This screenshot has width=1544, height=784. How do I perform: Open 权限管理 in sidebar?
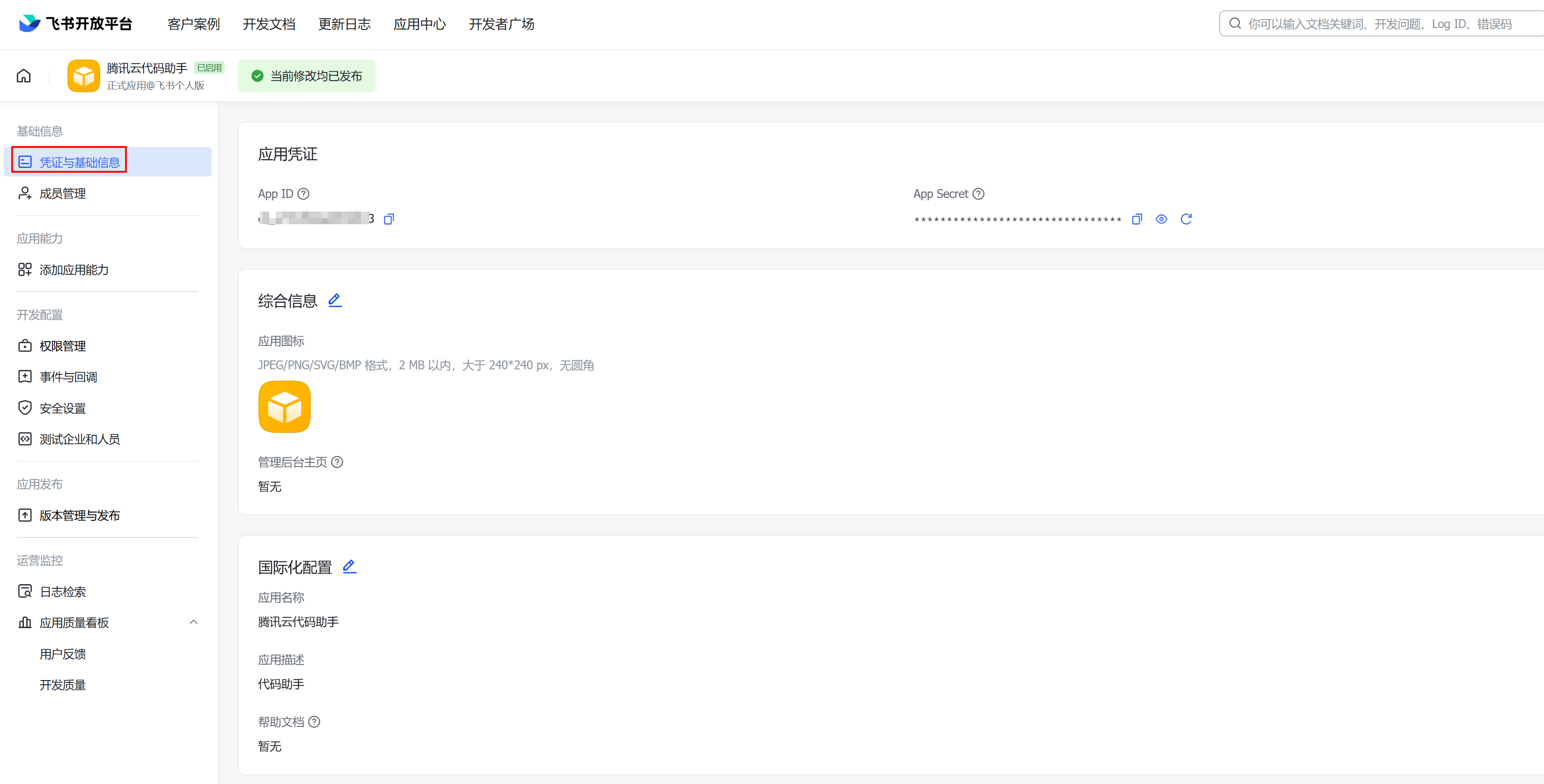[62, 346]
